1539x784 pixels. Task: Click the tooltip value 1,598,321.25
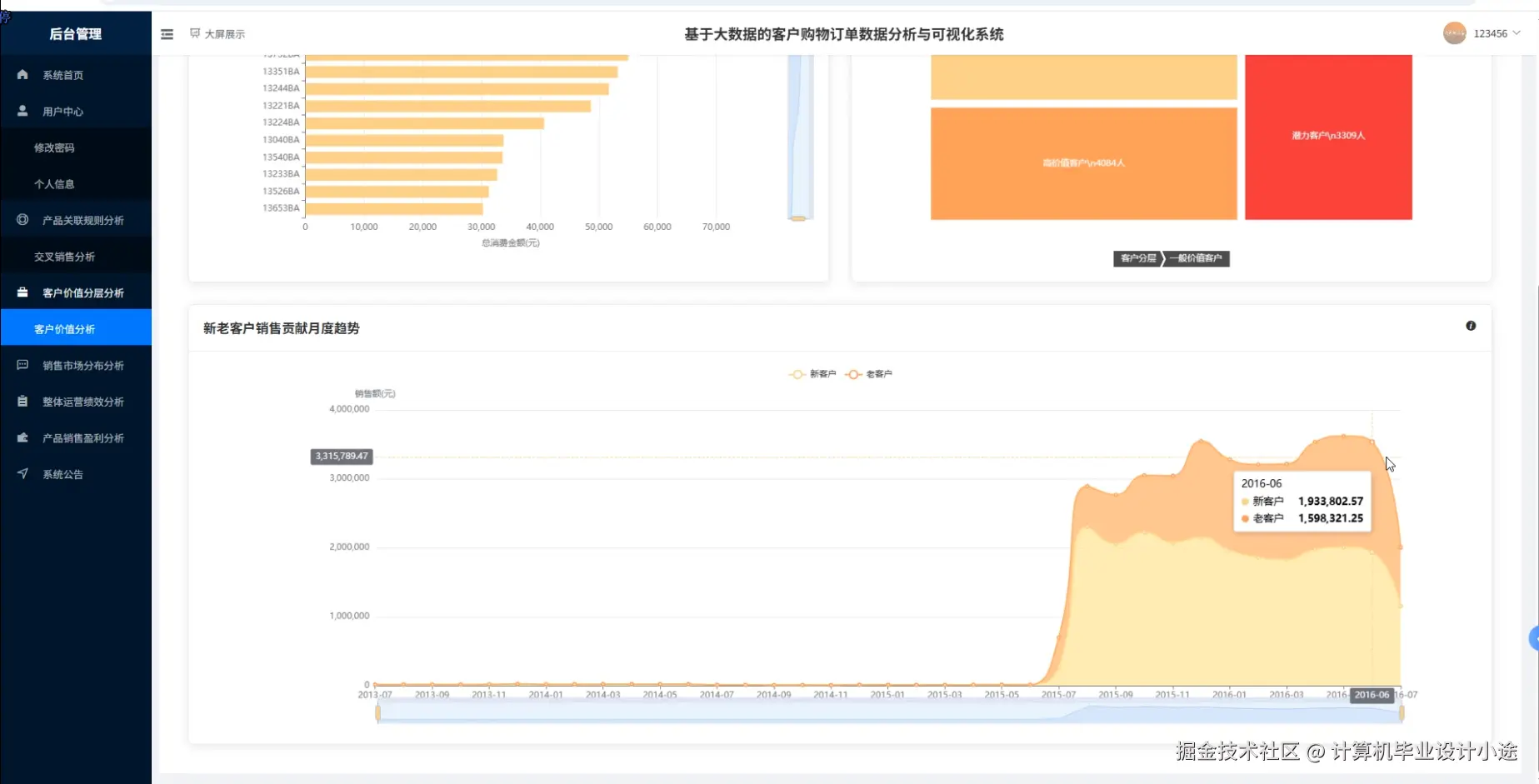1331,518
